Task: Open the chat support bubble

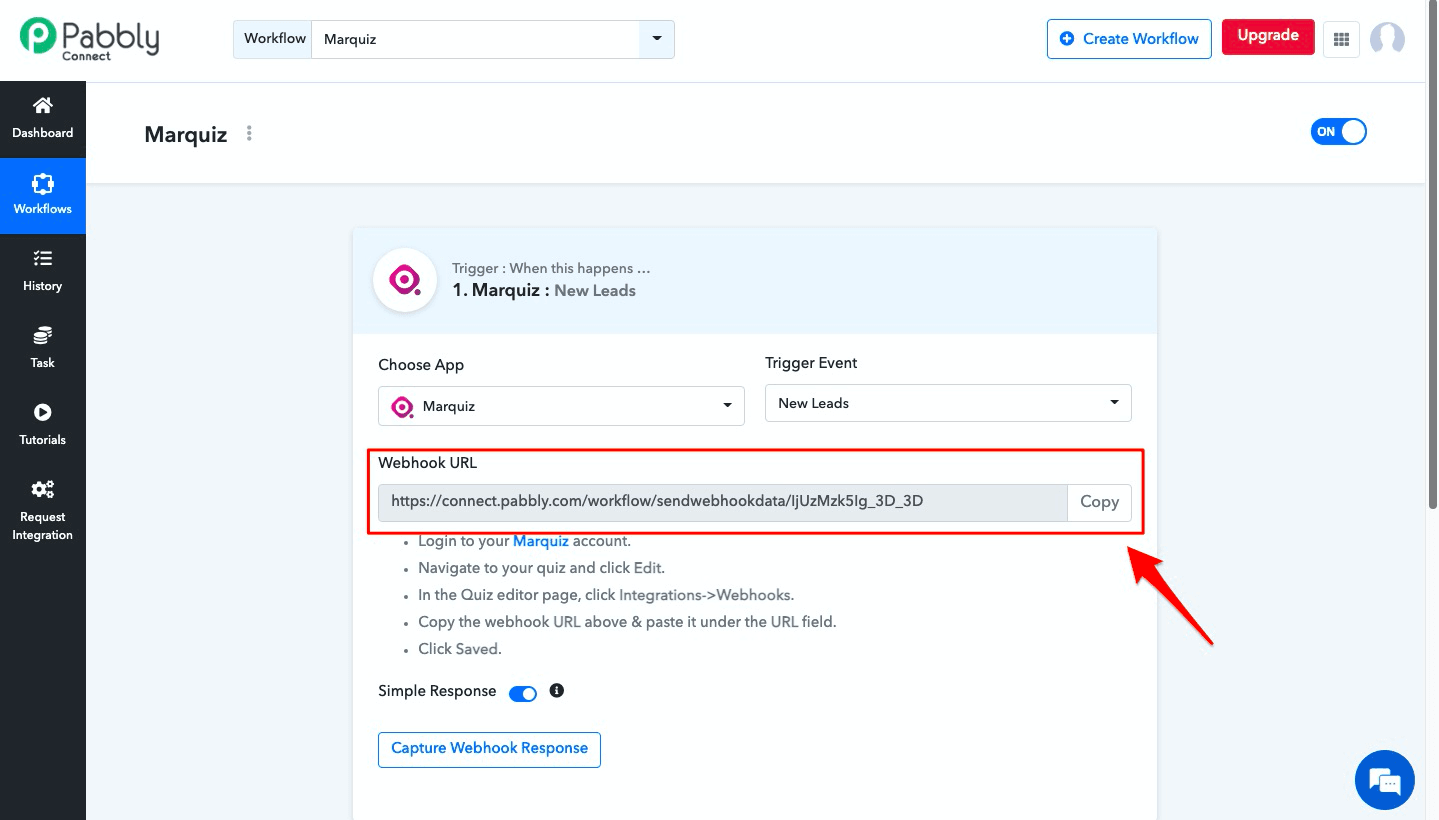Action: tap(1385, 780)
